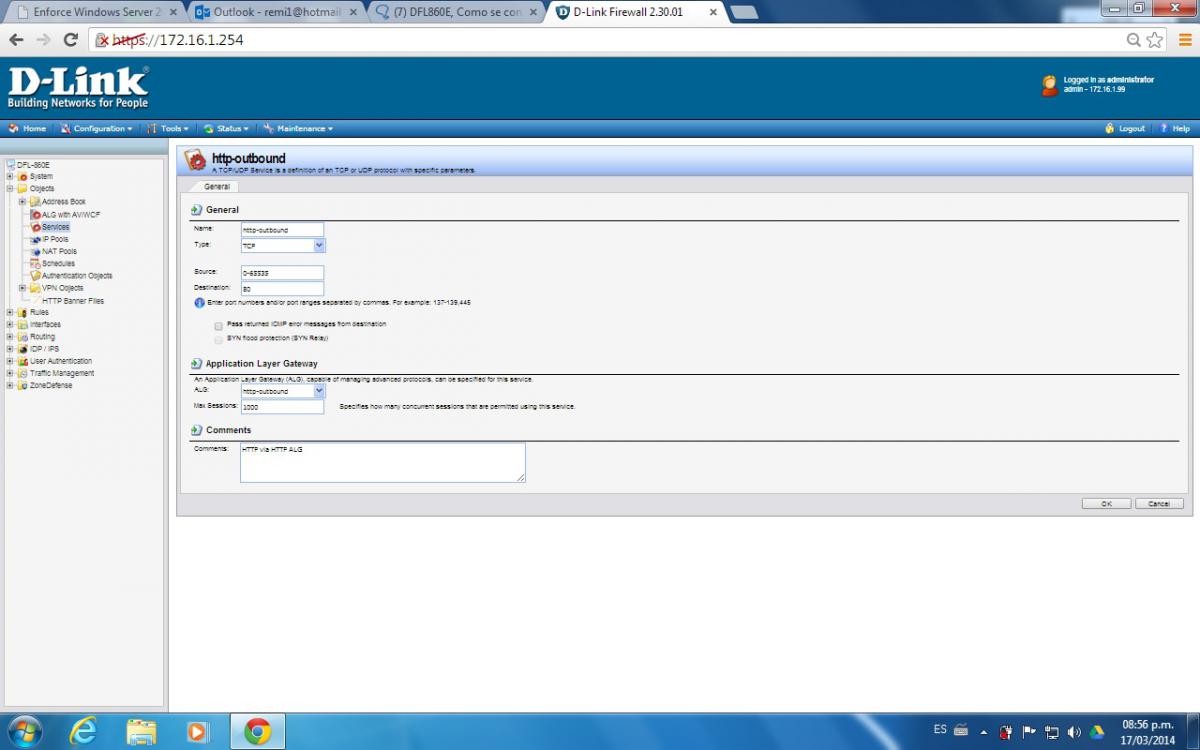
Task: Bookmark the page with the star icon
Action: click(1155, 40)
